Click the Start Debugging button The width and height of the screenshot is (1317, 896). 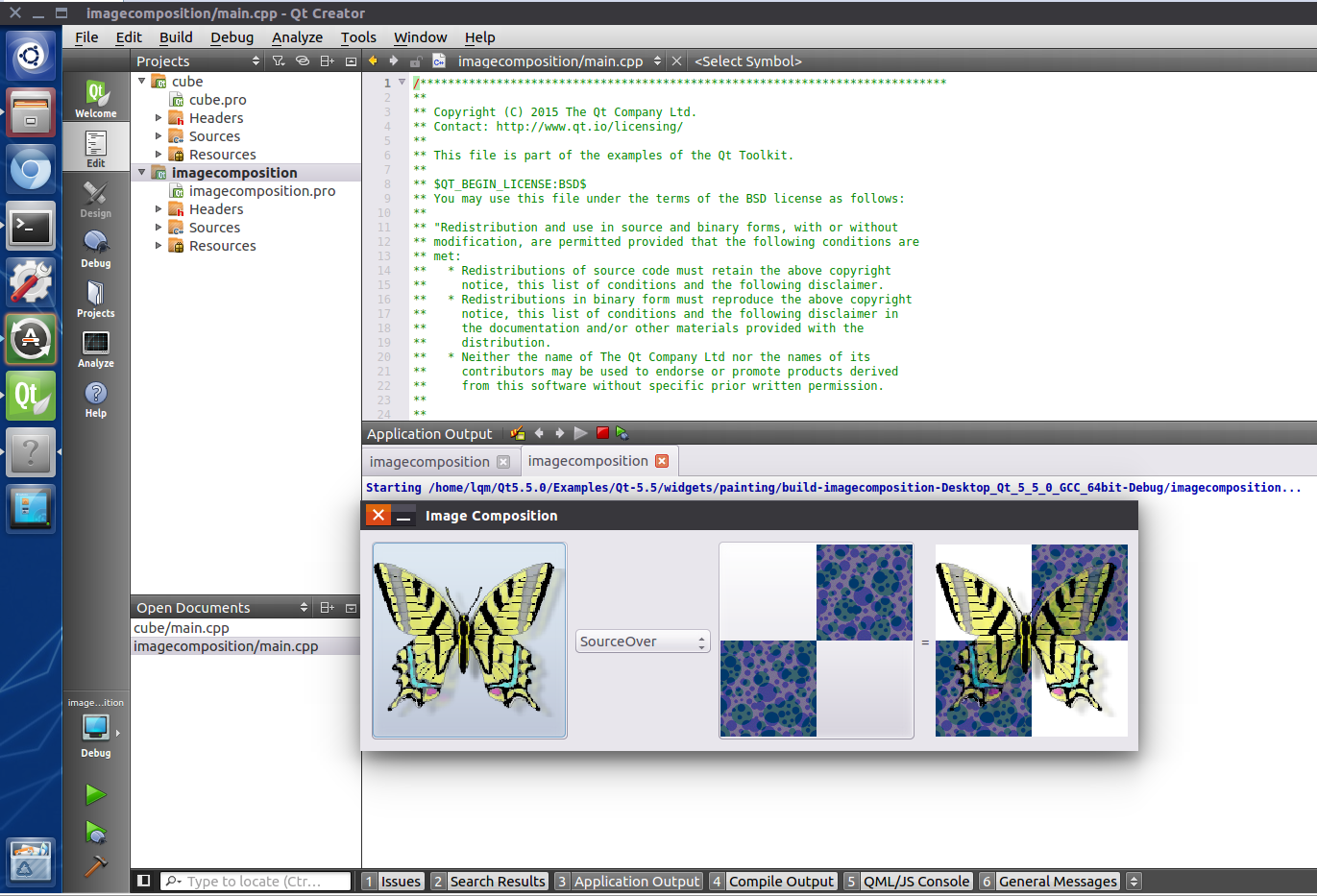click(95, 831)
